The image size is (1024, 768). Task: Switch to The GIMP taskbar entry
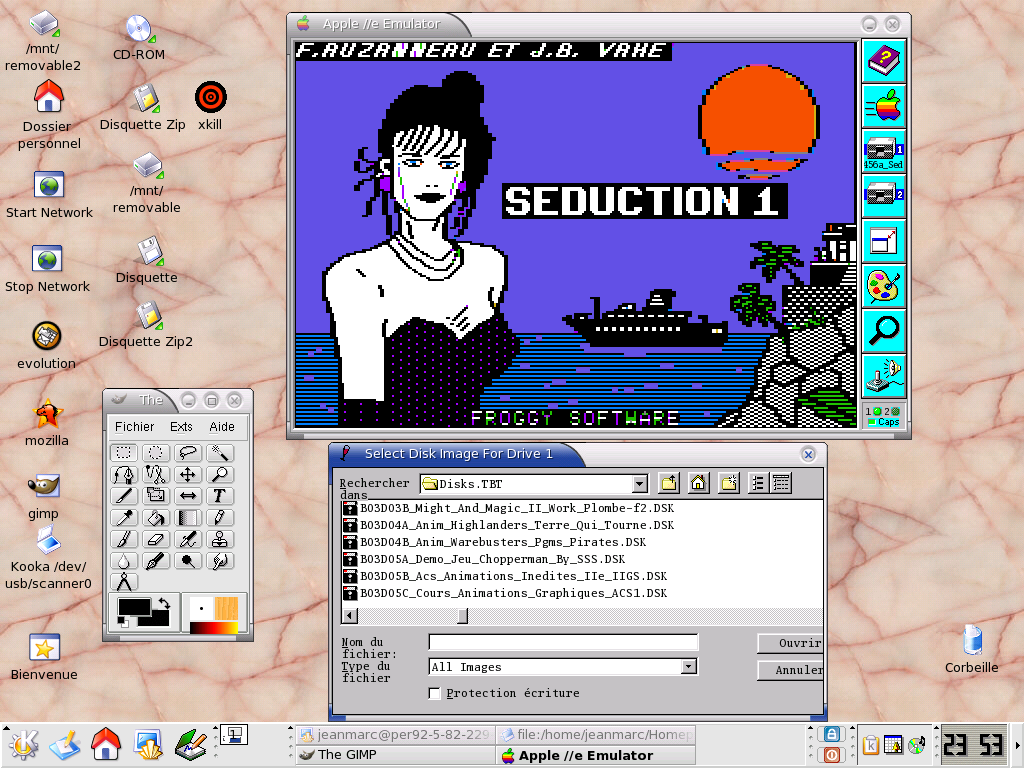point(395,755)
